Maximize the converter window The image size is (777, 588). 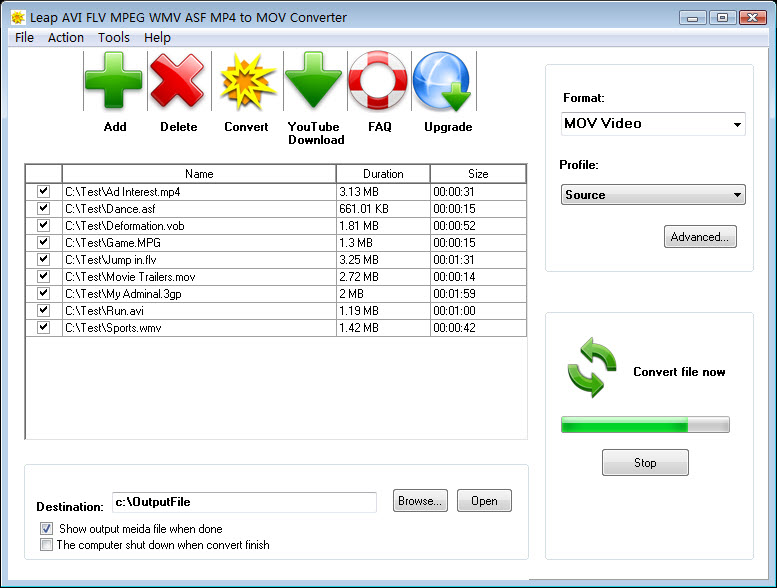(x=722, y=18)
